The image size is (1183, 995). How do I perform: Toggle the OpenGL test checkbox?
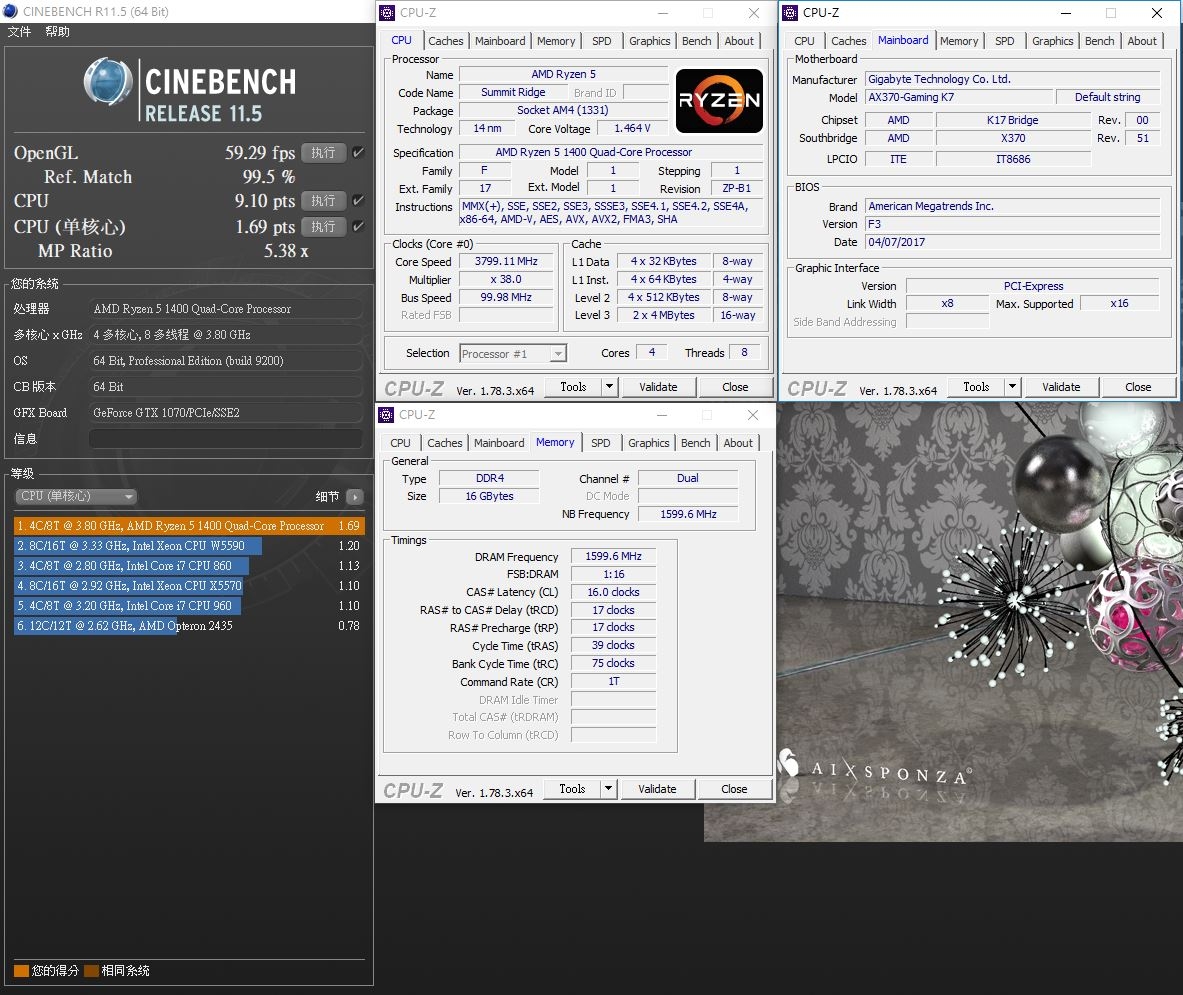pyautogui.click(x=358, y=152)
